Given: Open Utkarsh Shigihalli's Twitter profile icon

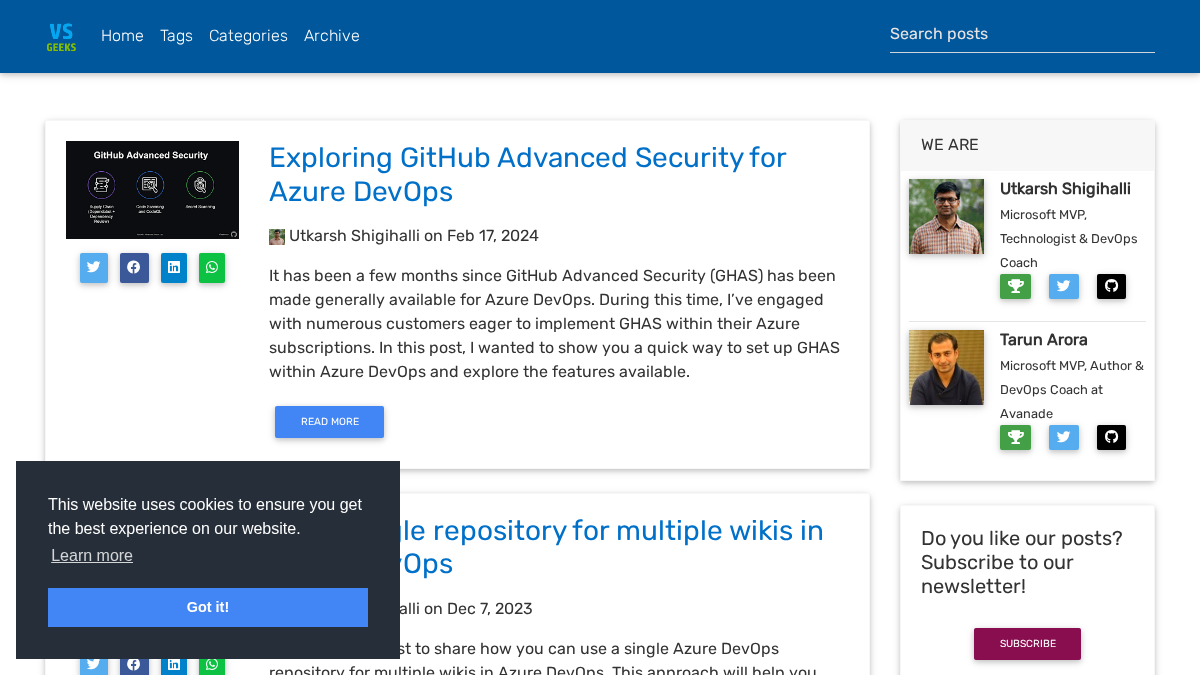Looking at the screenshot, I should tap(1064, 287).
